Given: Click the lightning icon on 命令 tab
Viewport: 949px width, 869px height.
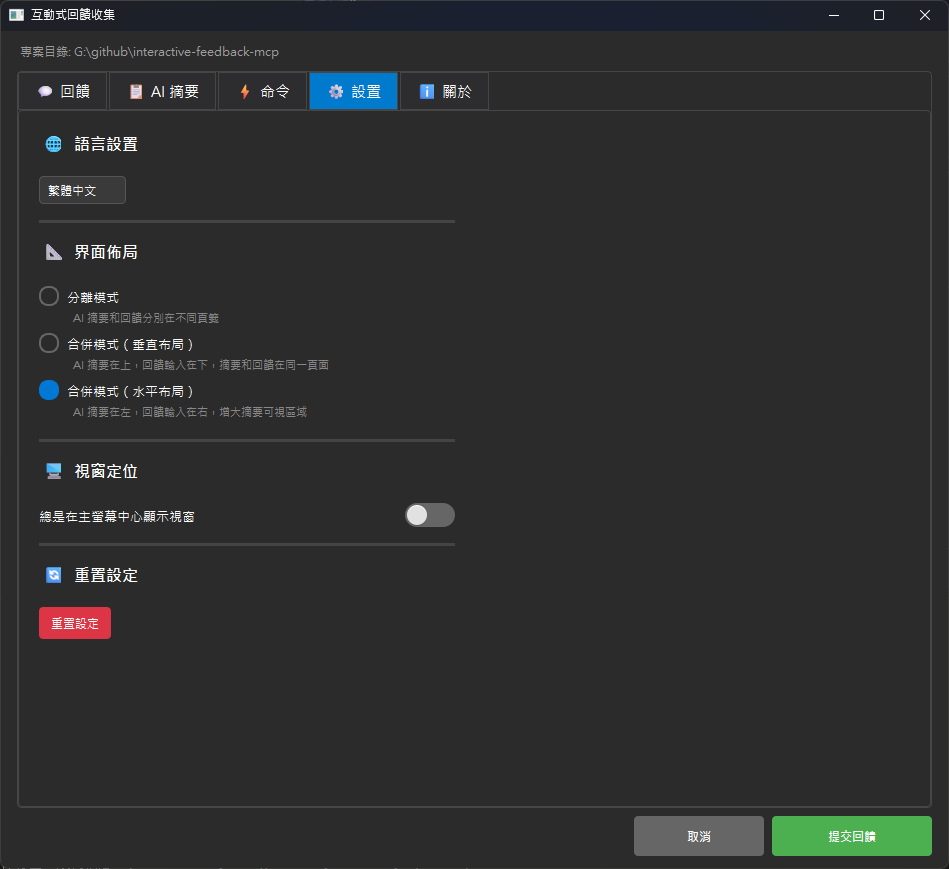Looking at the screenshot, I should click(x=243, y=90).
